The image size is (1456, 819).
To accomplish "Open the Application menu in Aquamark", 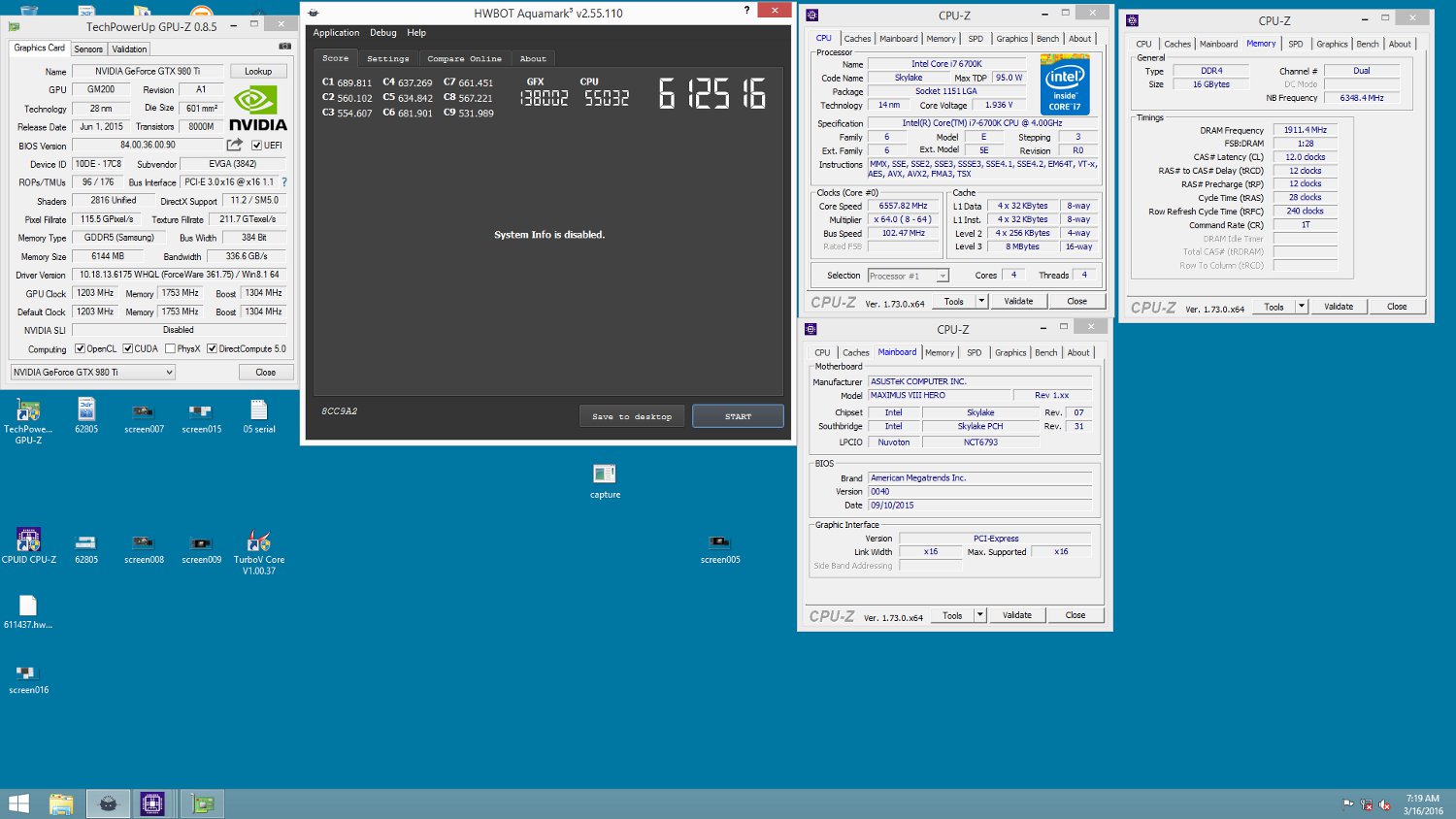I will coord(336,33).
